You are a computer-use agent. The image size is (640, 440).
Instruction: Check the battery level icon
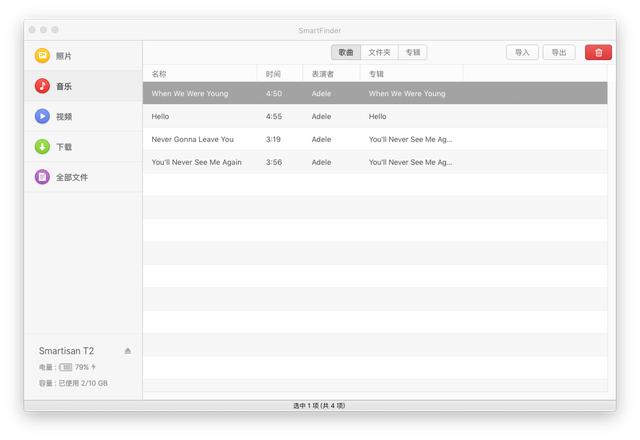66,367
